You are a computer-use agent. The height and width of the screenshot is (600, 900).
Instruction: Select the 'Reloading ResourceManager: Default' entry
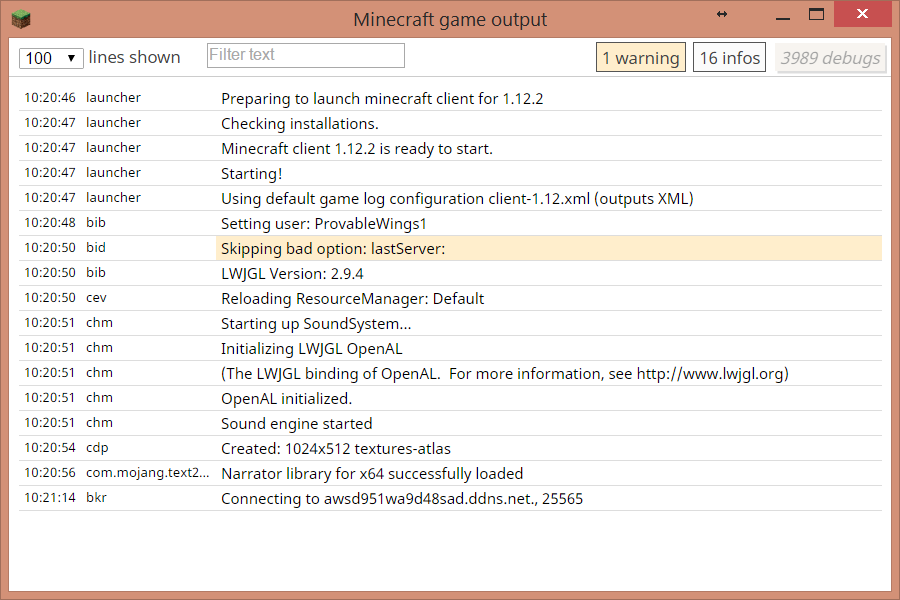pos(352,298)
